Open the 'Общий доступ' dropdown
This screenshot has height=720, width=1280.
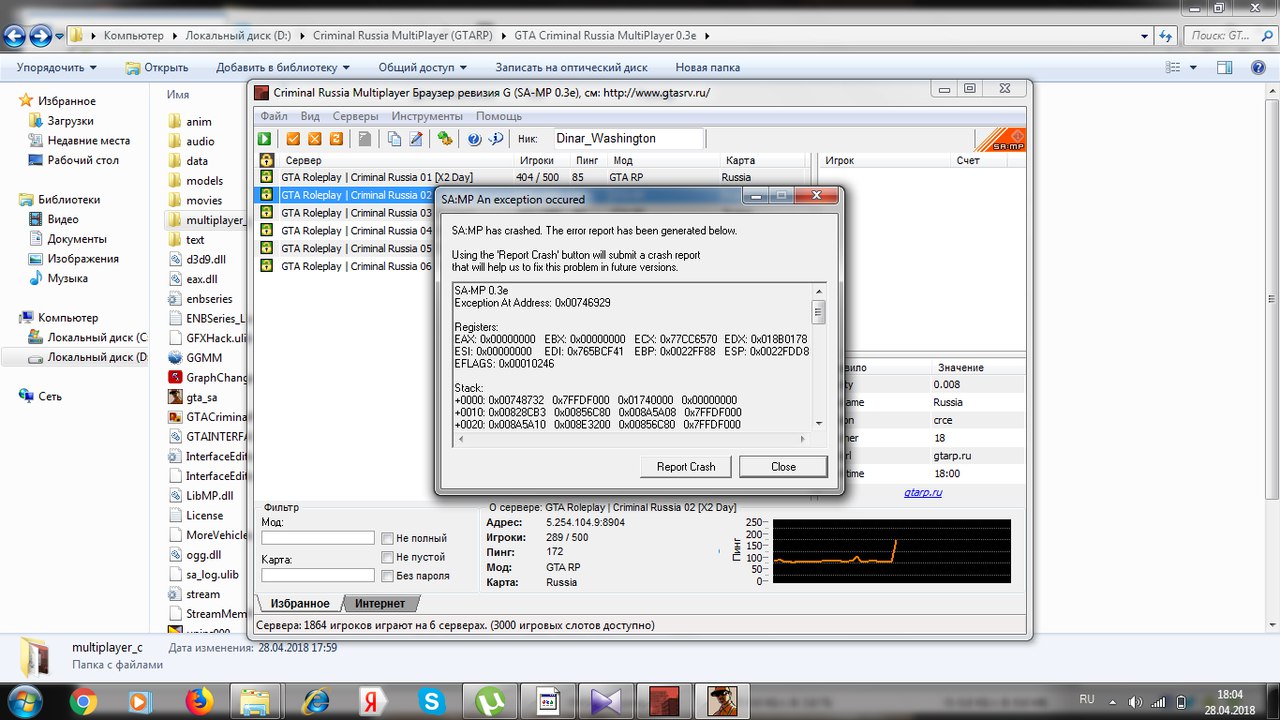point(422,67)
